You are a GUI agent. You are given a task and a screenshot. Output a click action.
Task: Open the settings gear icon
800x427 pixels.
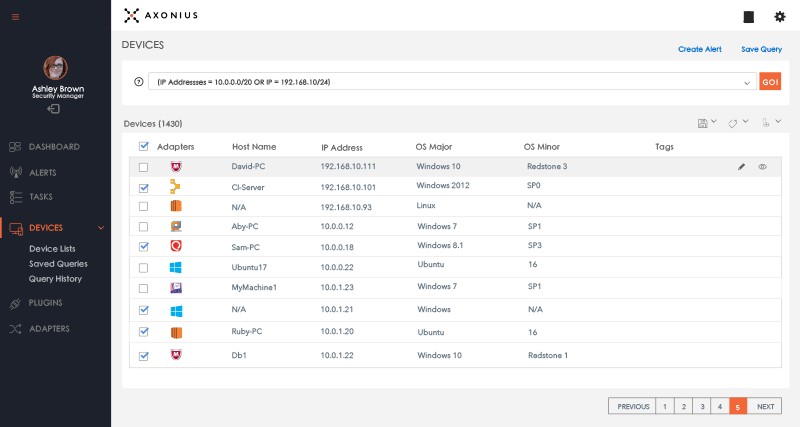[779, 16]
